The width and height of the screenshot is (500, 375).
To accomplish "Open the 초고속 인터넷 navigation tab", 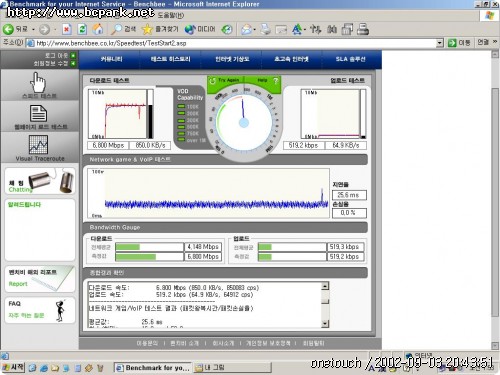I will click(x=291, y=59).
